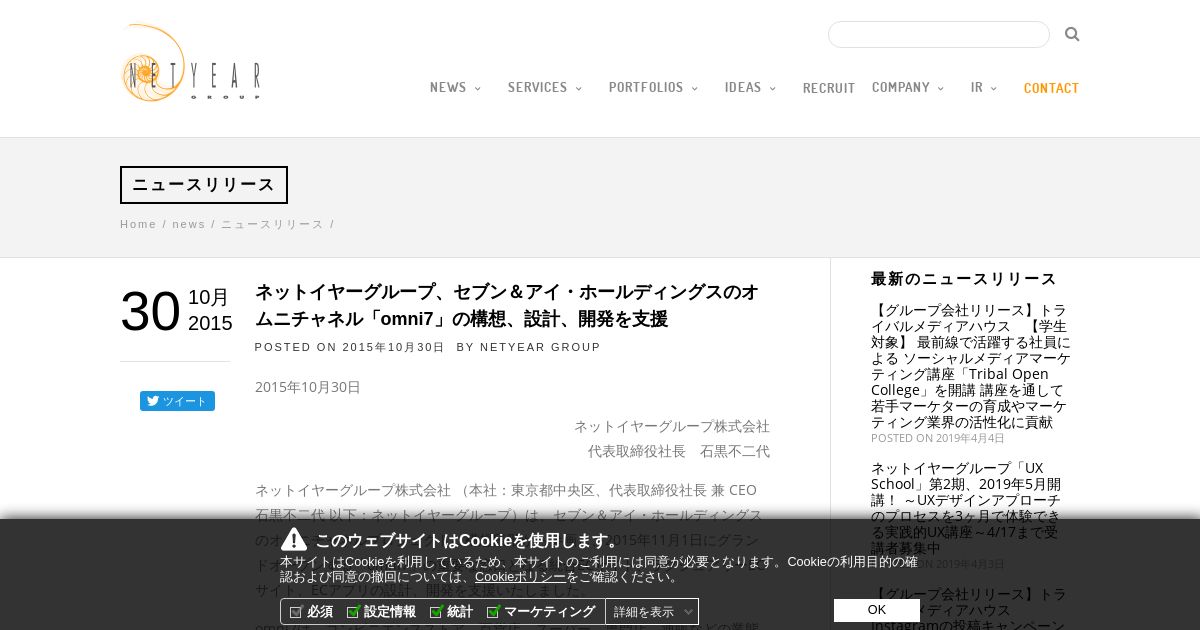
Task: Click the ニュースリリース page heading box
Action: point(204,185)
